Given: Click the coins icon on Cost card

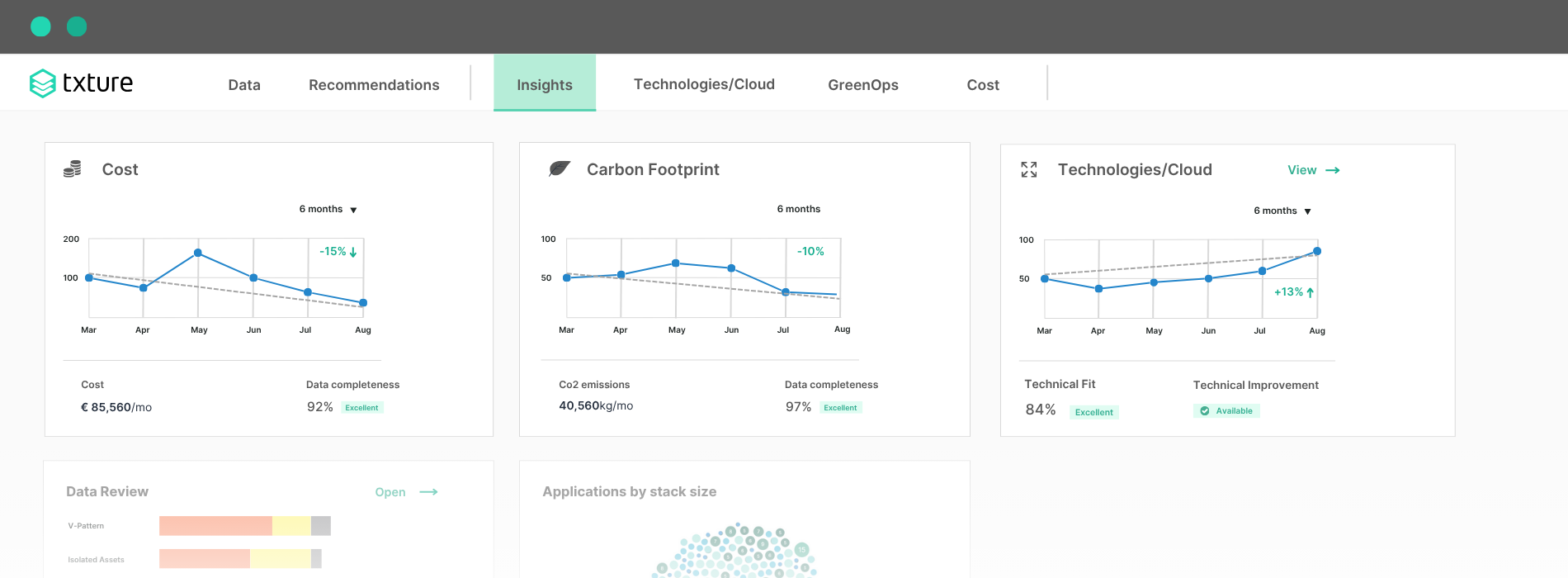Looking at the screenshot, I should [73, 169].
